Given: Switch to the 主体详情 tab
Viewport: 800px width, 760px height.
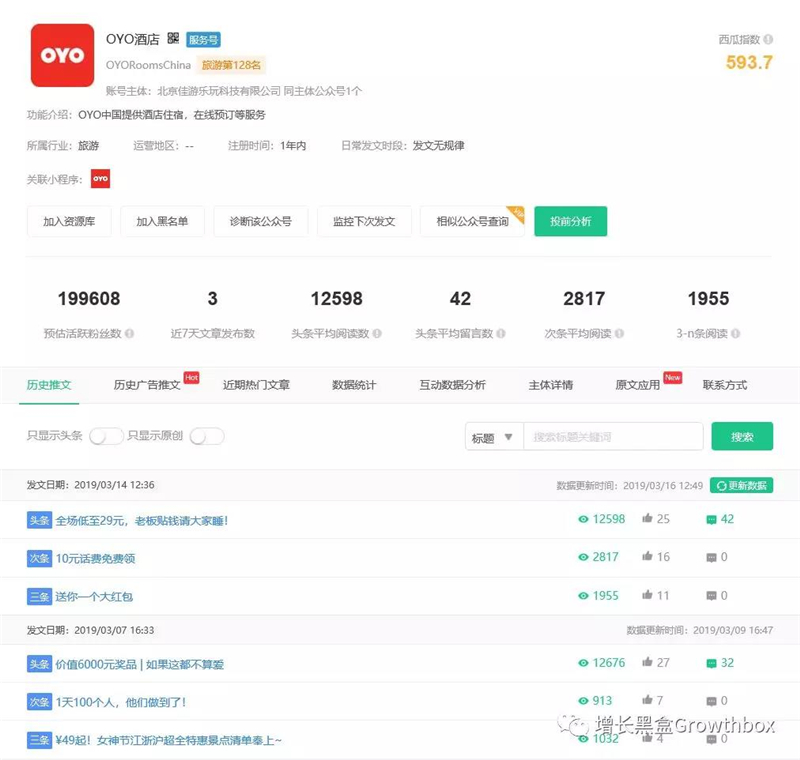Looking at the screenshot, I should pyautogui.click(x=551, y=385).
